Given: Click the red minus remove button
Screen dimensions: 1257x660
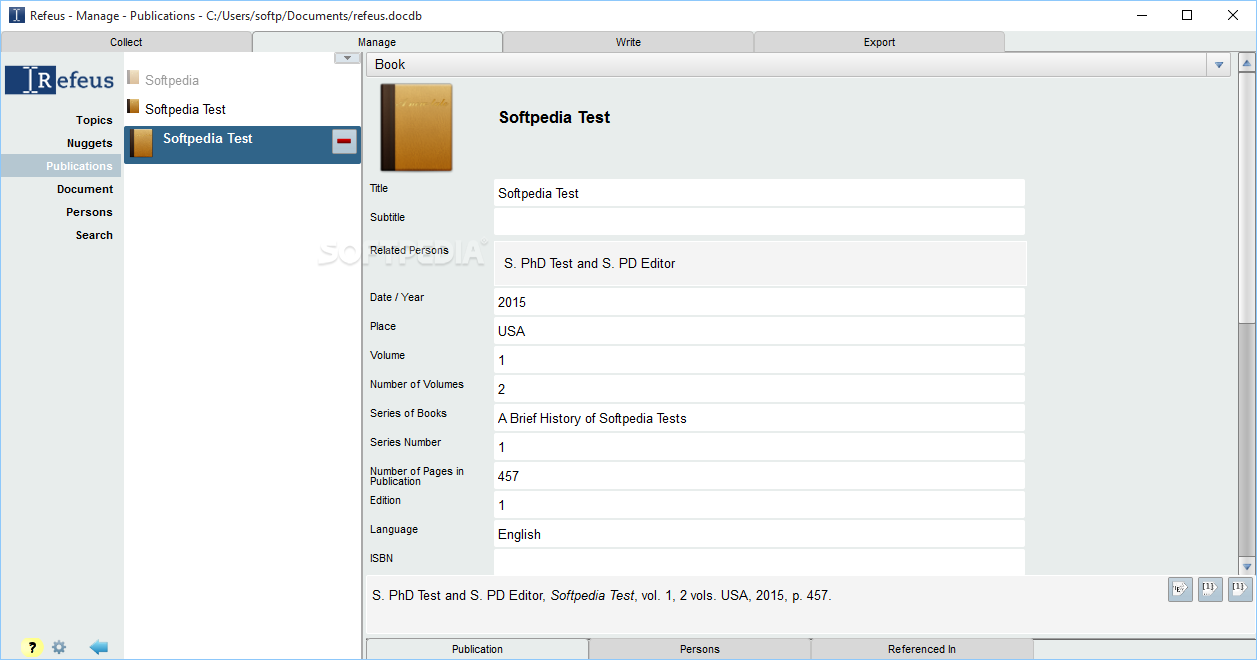Looking at the screenshot, I should point(344,142).
